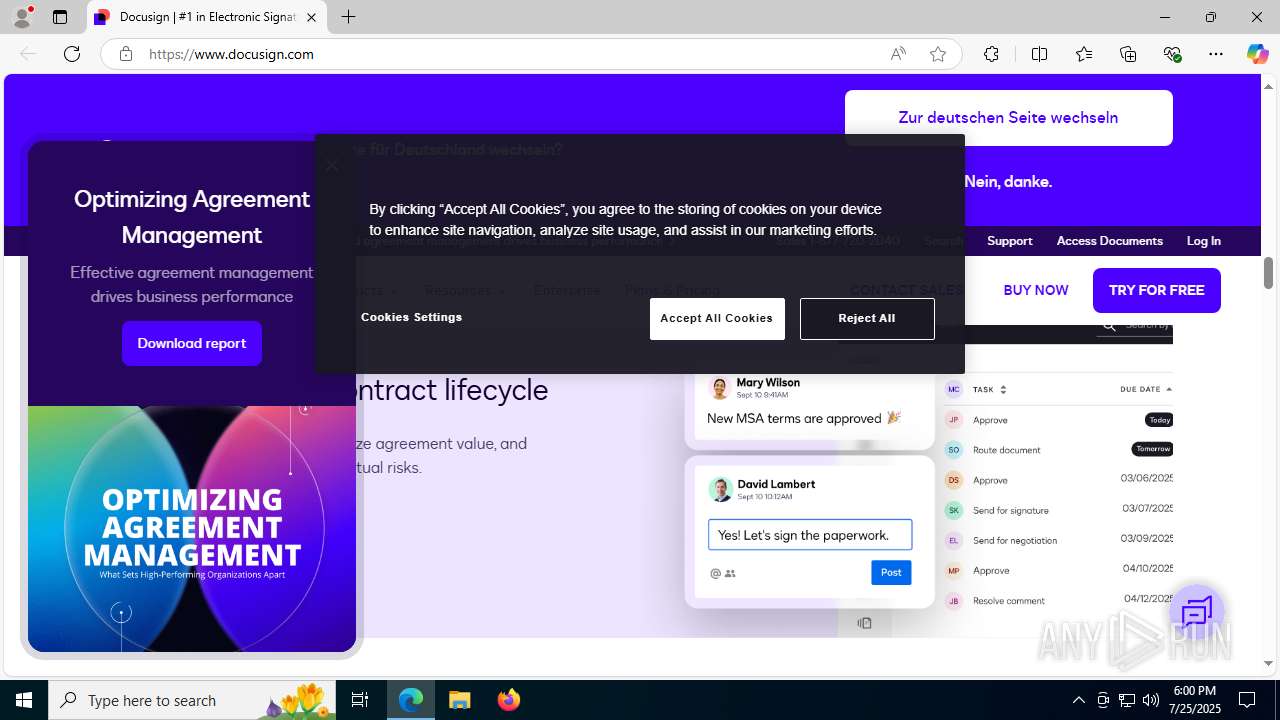
Task: Expand the Resources navigation menu
Action: [465, 290]
